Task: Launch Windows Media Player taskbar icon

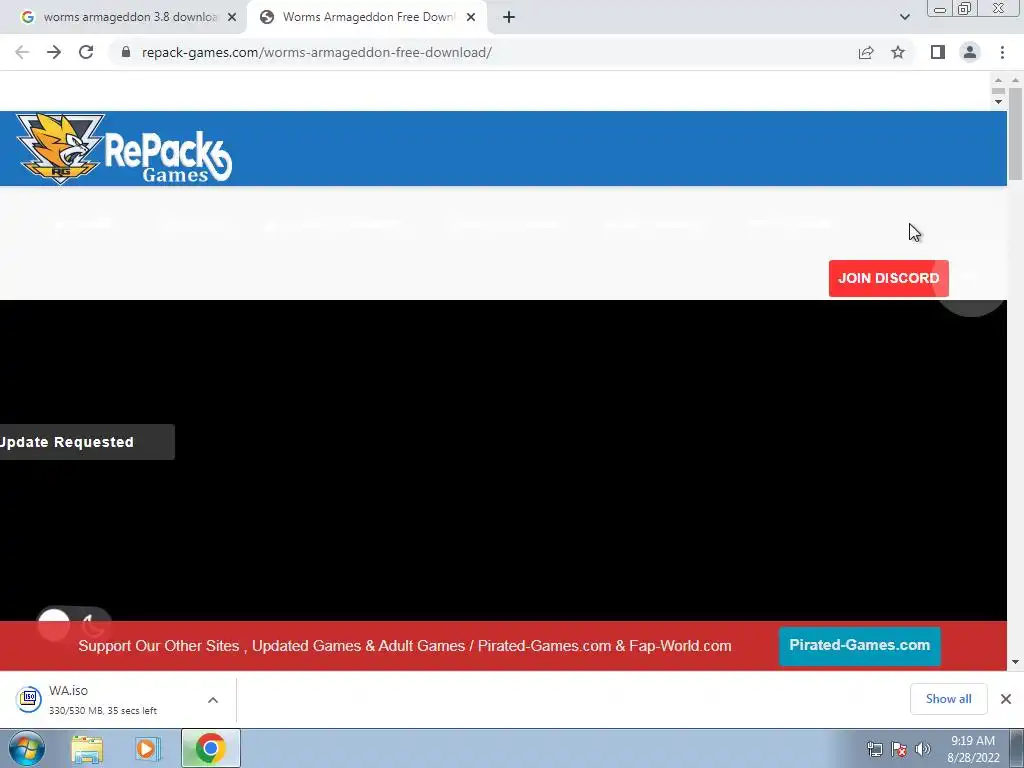Action: pyautogui.click(x=148, y=749)
